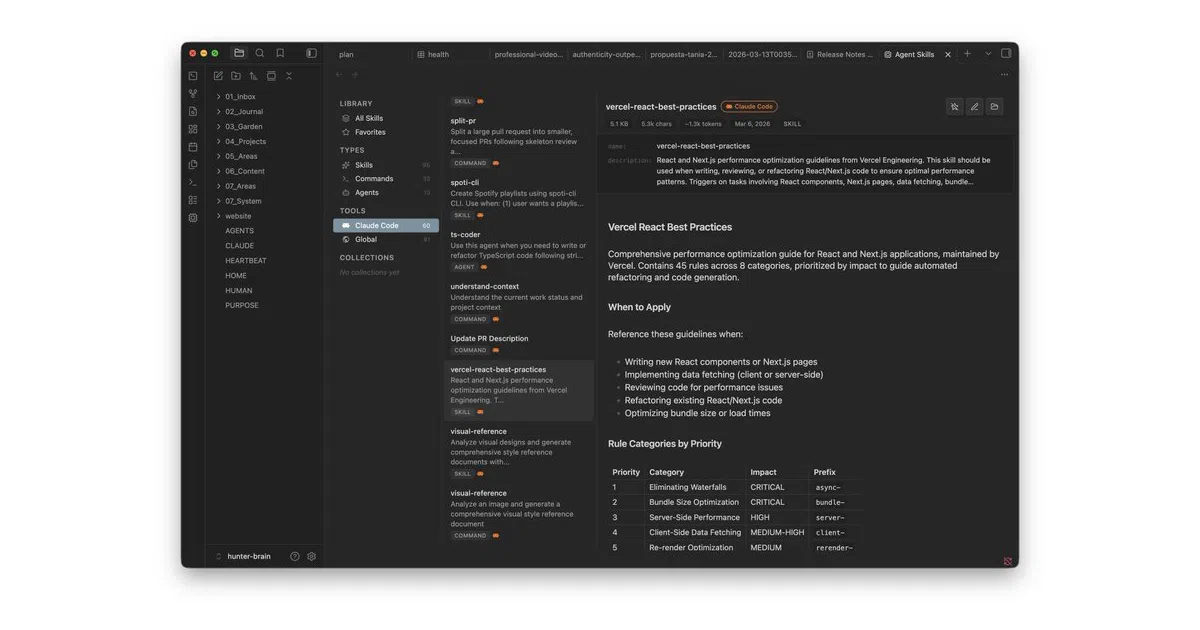Open skill folder icon in detail header

tap(994, 106)
